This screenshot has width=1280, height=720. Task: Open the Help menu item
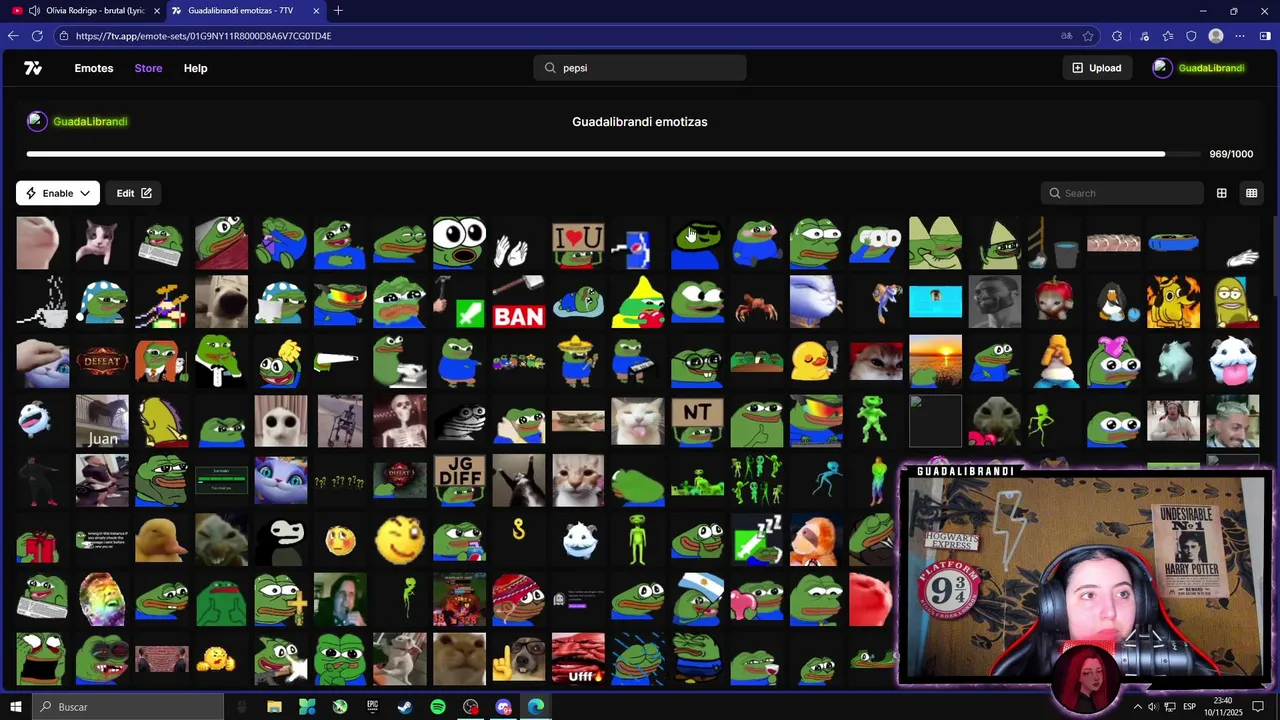[x=195, y=68]
